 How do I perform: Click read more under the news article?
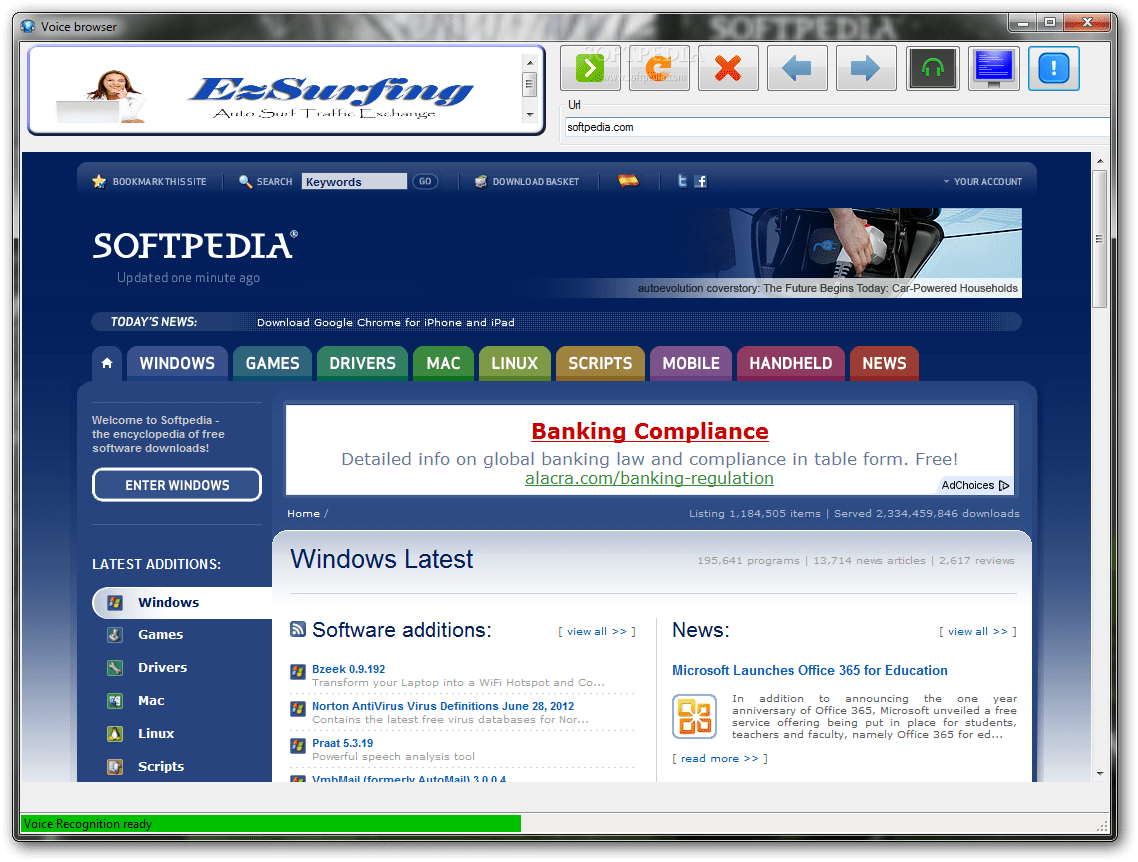[x=720, y=758]
